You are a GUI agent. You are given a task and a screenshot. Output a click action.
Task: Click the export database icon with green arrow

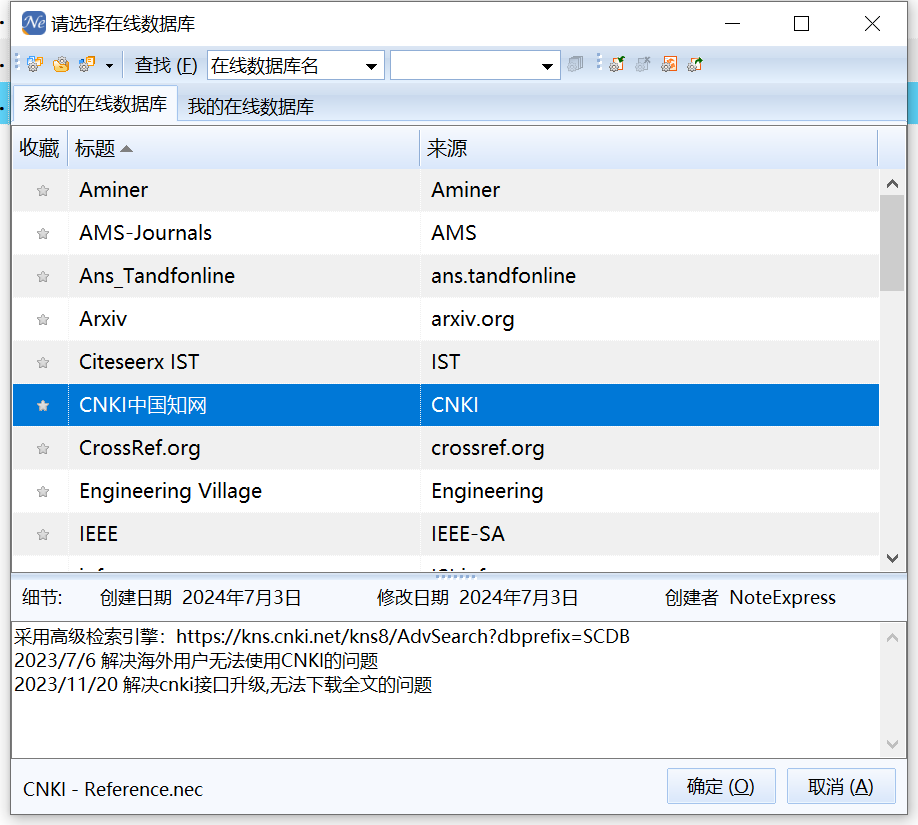[695, 64]
